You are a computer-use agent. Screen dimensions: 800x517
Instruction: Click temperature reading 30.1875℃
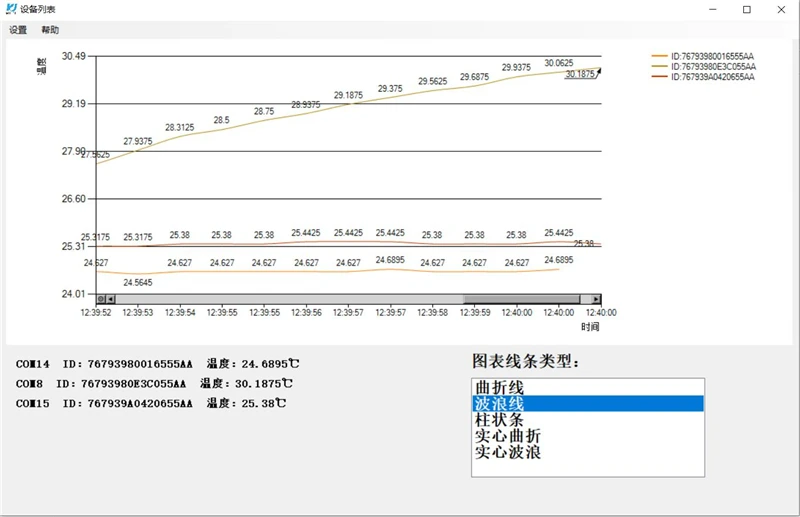pyautogui.click(x=264, y=383)
